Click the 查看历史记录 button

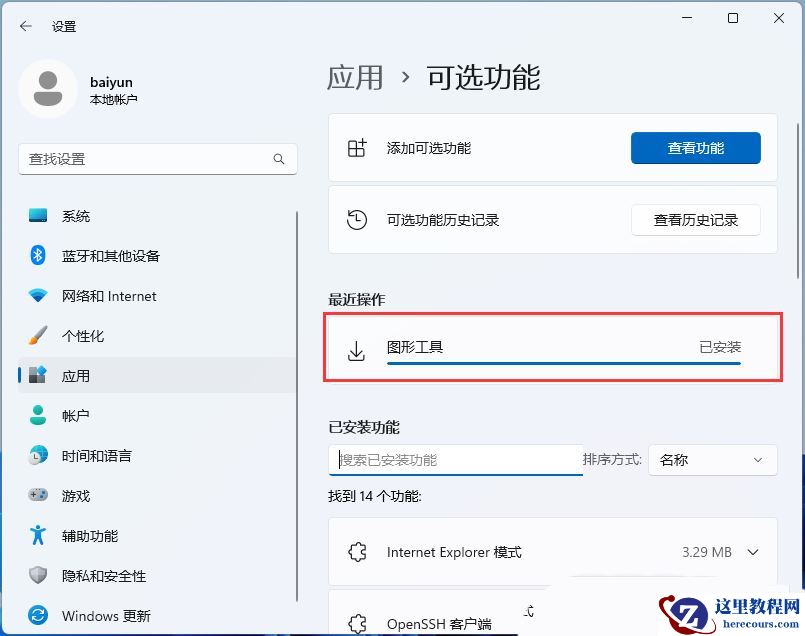695,220
